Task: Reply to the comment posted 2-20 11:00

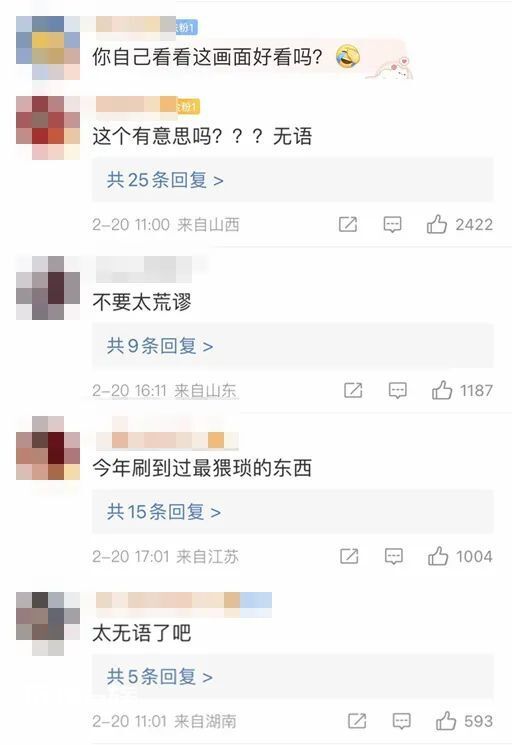Action: pos(392,224)
